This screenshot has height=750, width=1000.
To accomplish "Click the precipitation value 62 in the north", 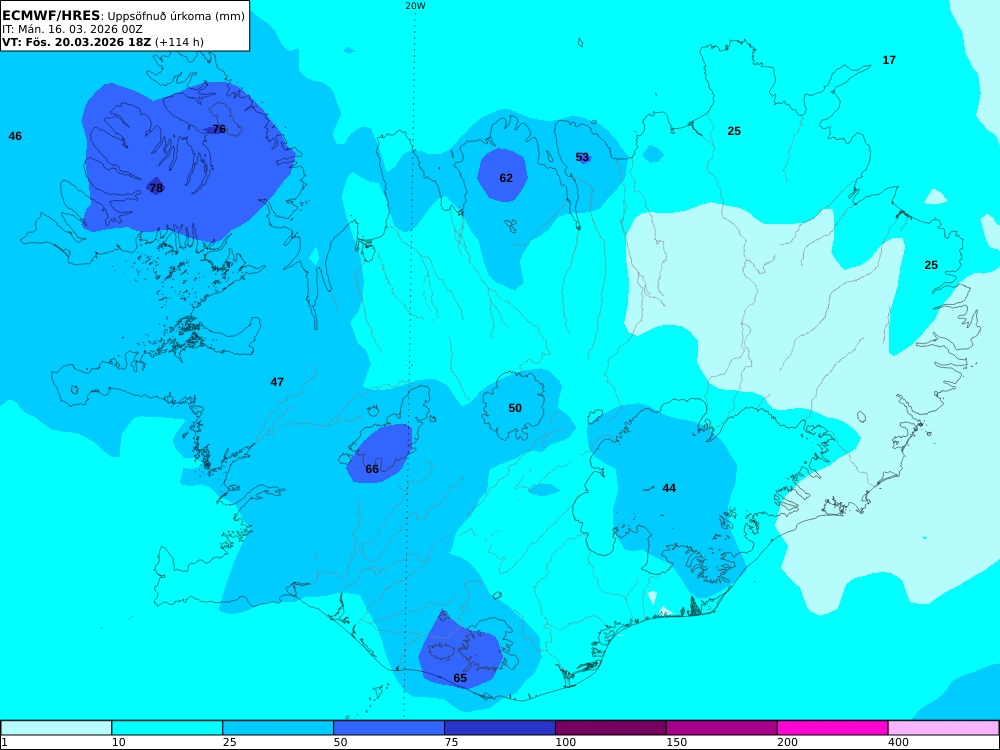I will pyautogui.click(x=506, y=178).
